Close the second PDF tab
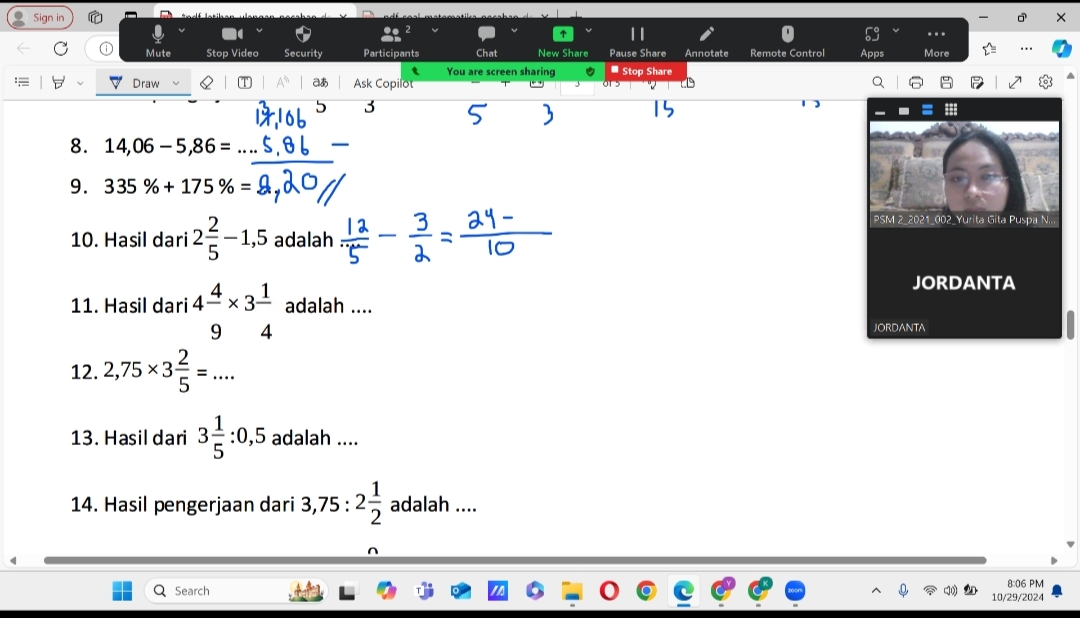This screenshot has width=1080, height=618. (x=545, y=16)
